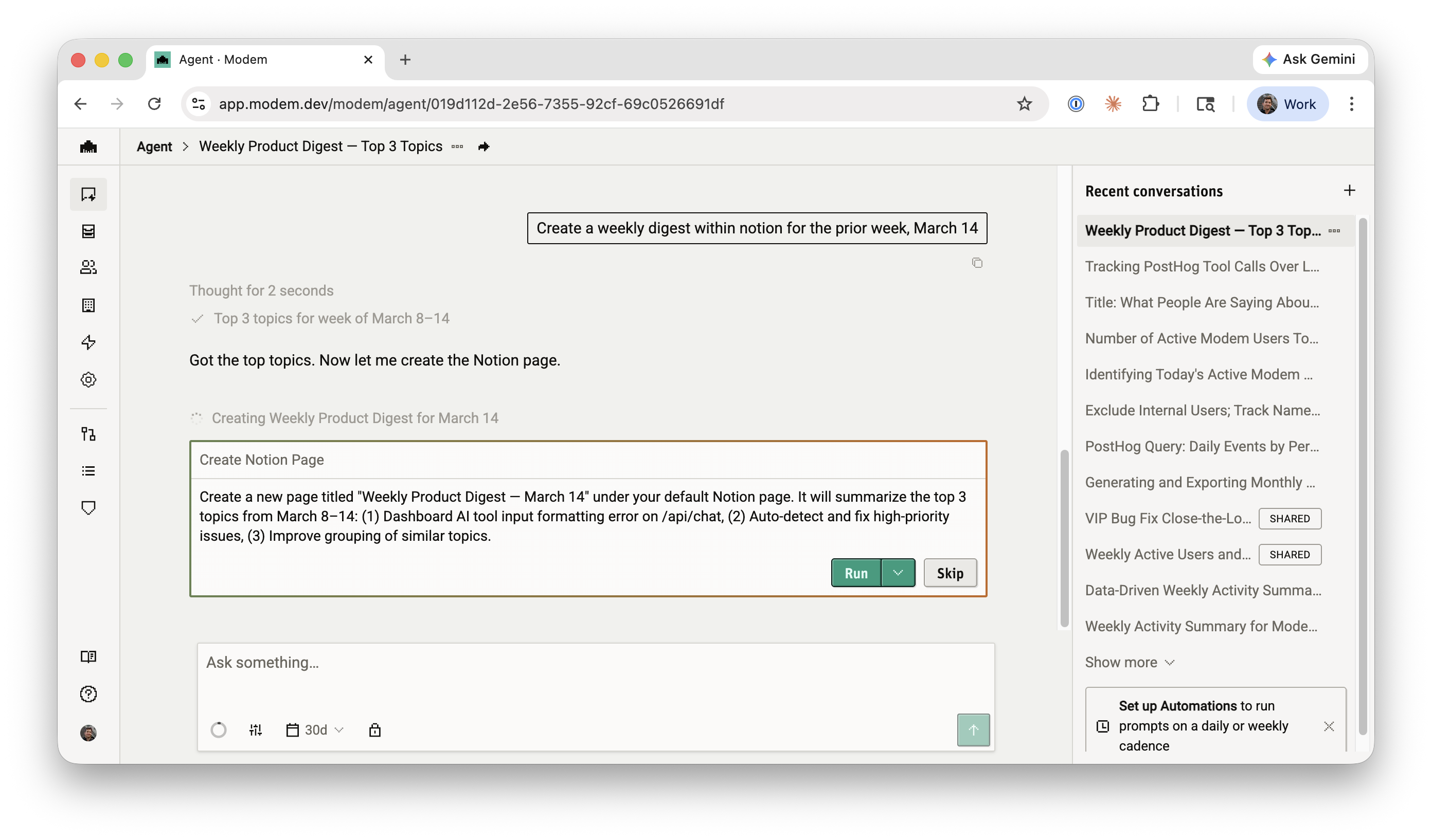
Task: Open the browser extensions puzzle icon
Action: click(x=1150, y=104)
